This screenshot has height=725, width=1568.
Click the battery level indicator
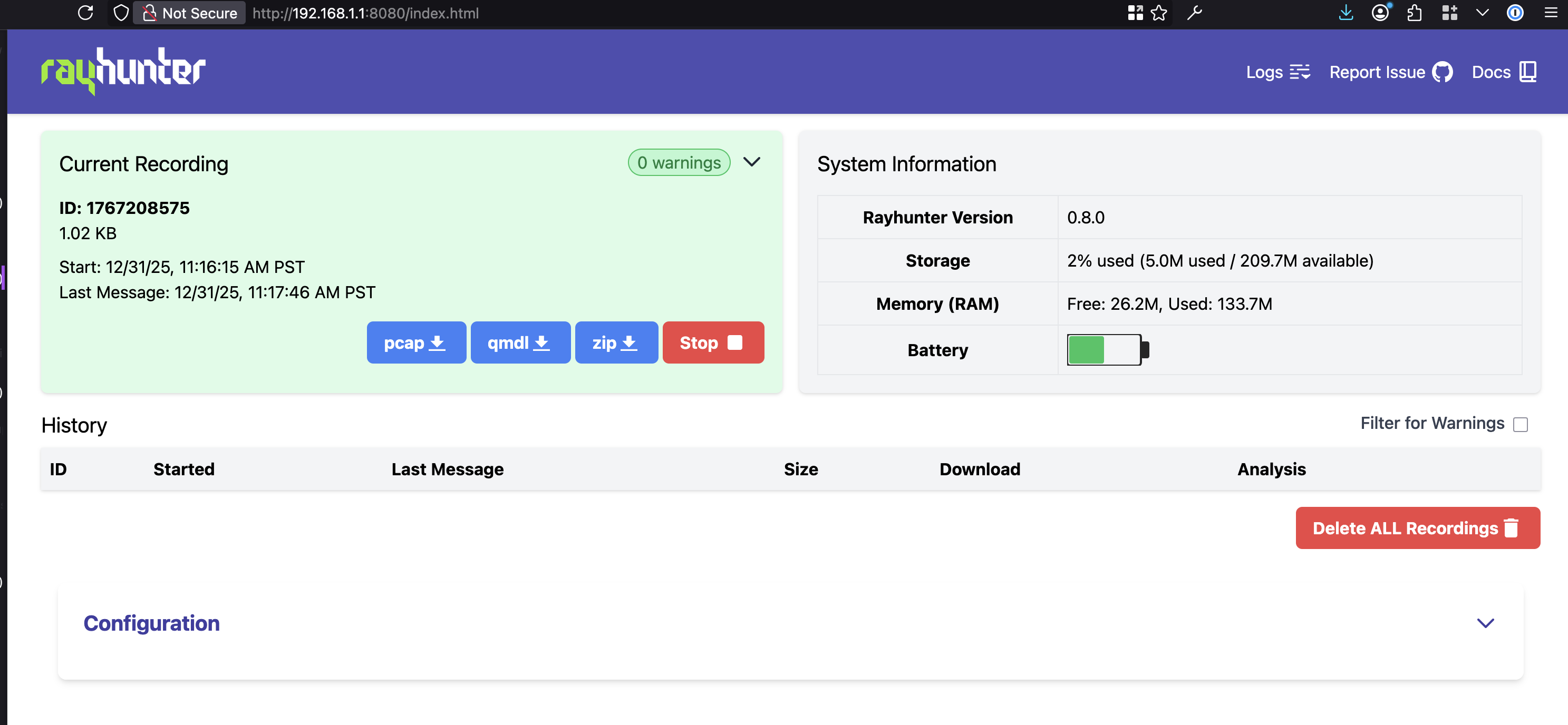(1107, 350)
